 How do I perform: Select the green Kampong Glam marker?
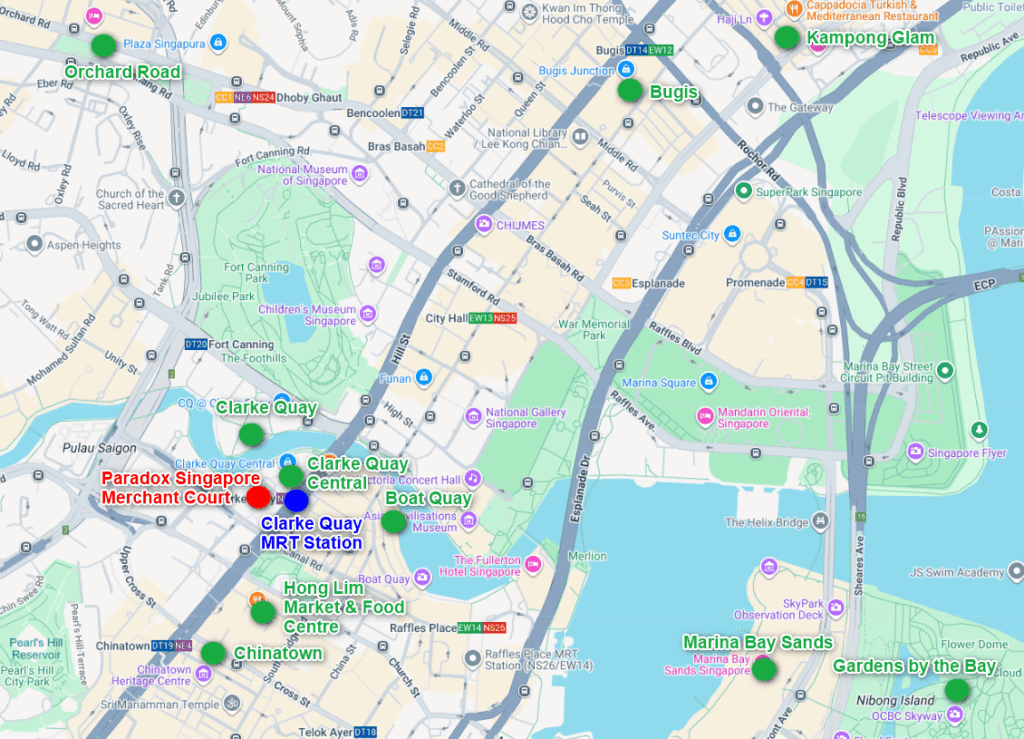coord(787,38)
